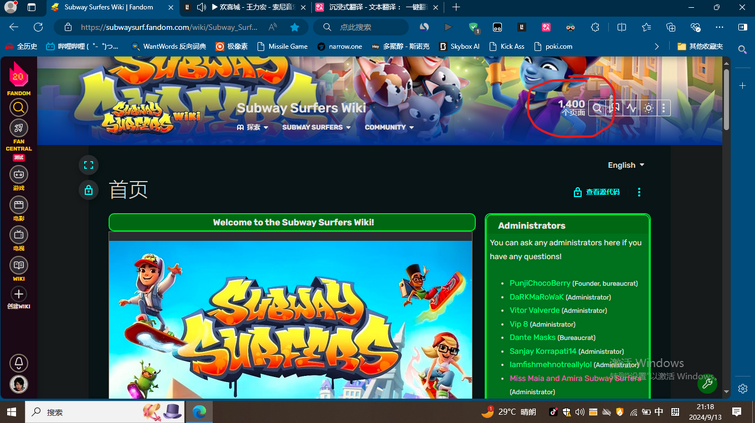This screenshot has width=755, height=423.
Task: Open page actions three-dot menu
Action: click(639, 192)
